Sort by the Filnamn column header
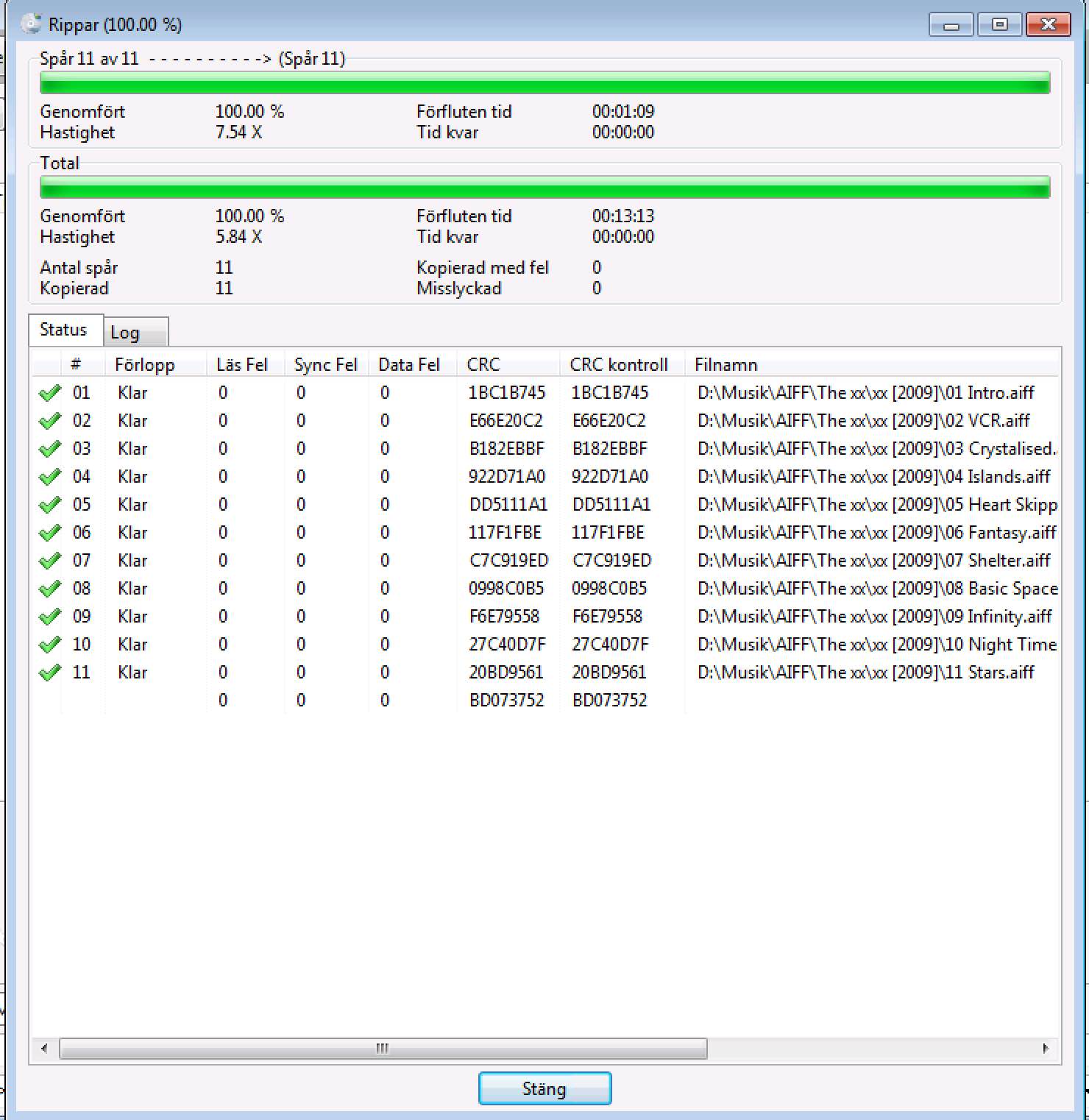Screen dimensions: 1089x1120 point(872,364)
